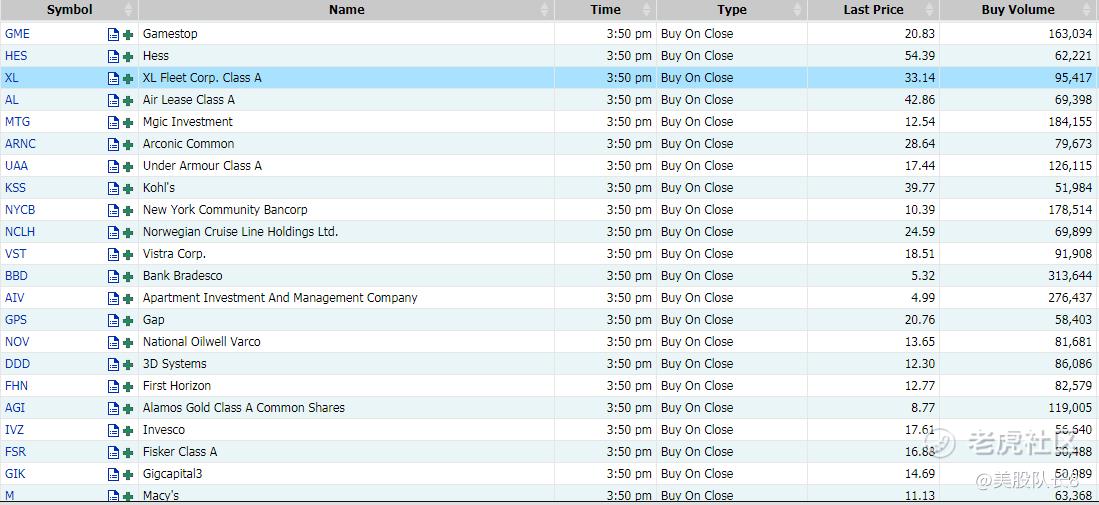The image size is (1099, 505).
Task: Open the GME symbol link
Action: click(x=18, y=34)
